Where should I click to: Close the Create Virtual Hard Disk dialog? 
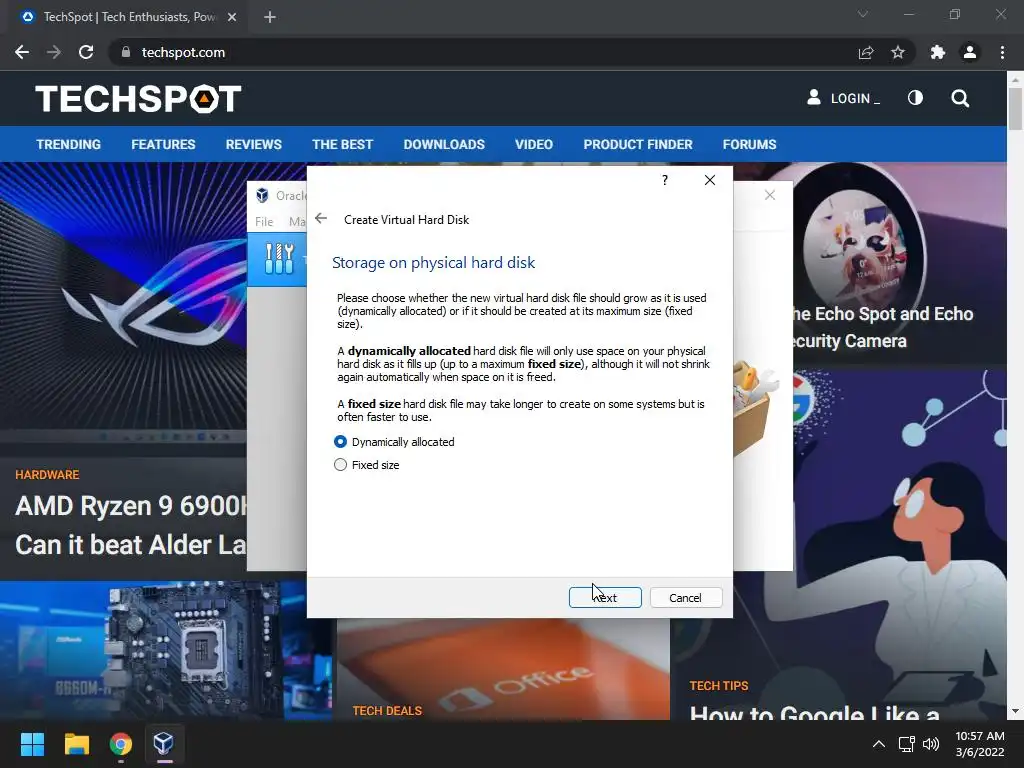(x=710, y=180)
